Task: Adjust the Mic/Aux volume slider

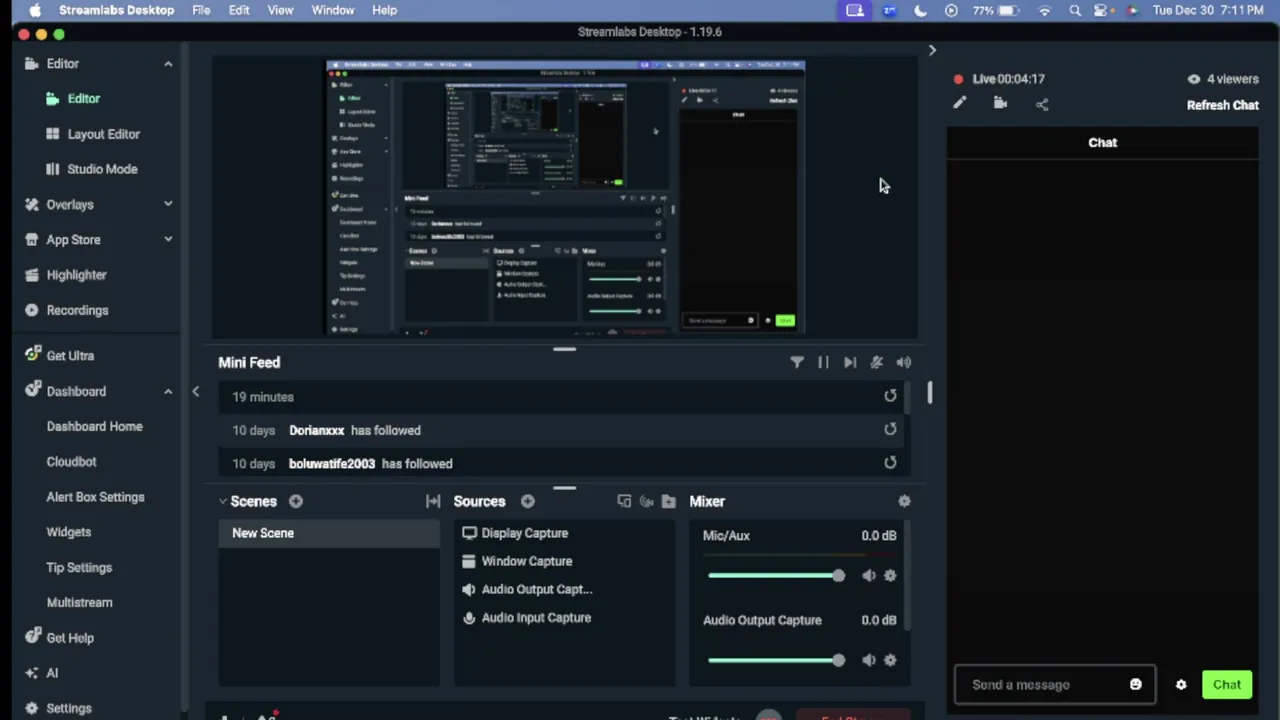Action: click(x=776, y=575)
